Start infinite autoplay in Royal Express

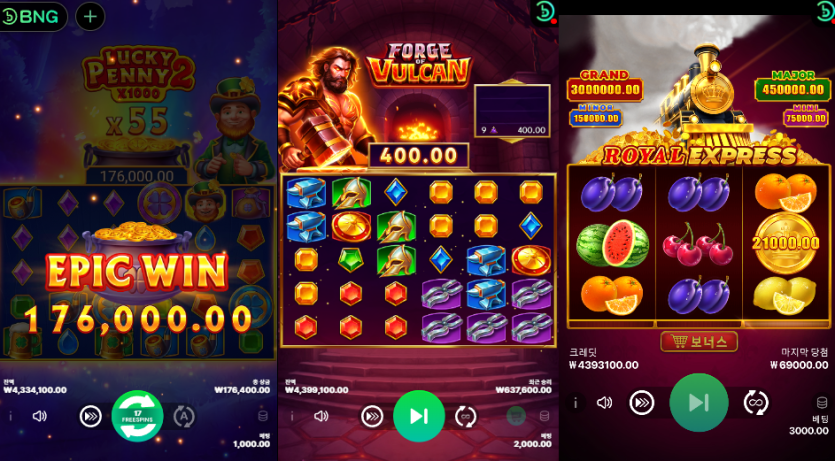point(756,403)
